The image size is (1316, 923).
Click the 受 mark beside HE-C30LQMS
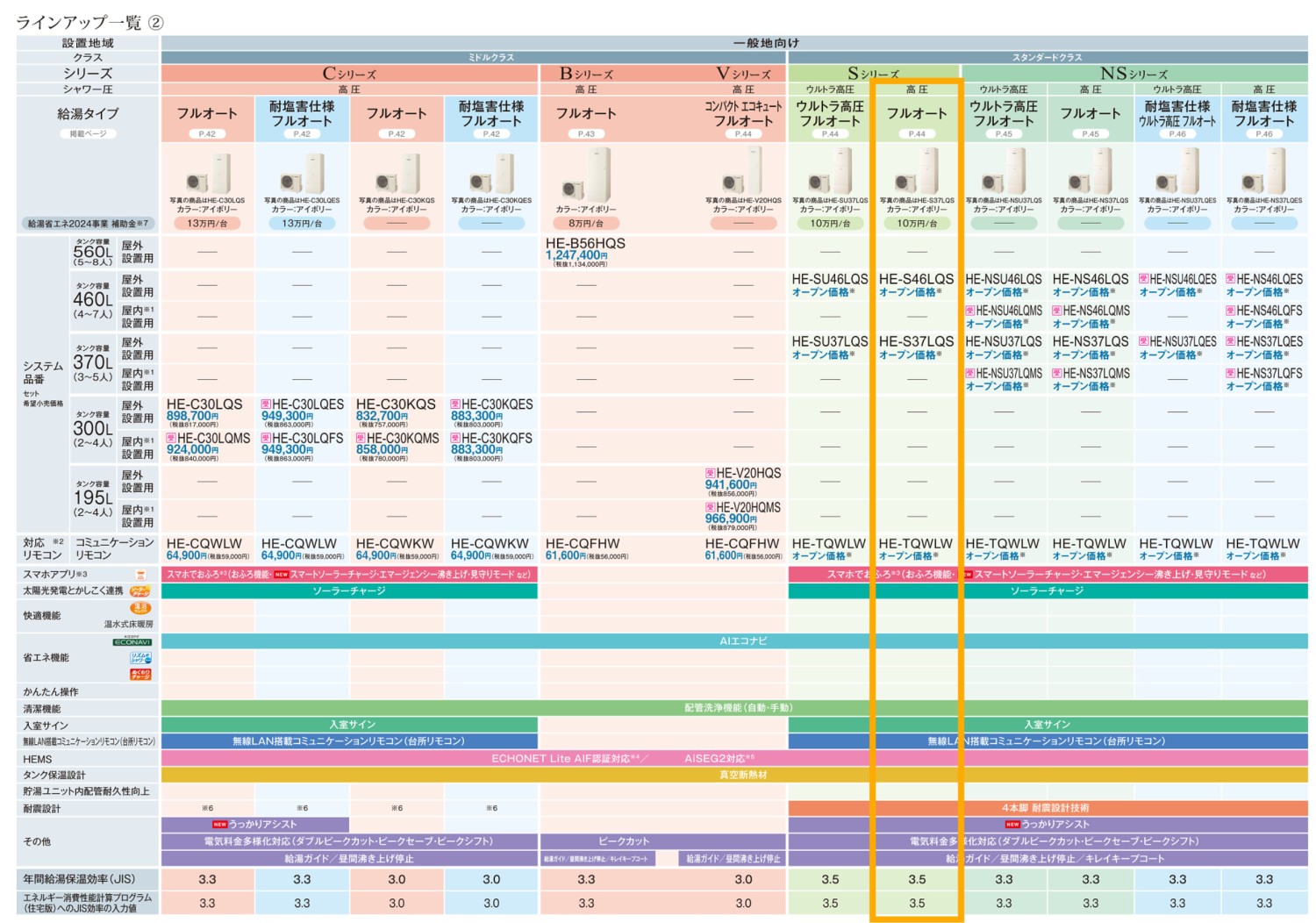(171, 438)
